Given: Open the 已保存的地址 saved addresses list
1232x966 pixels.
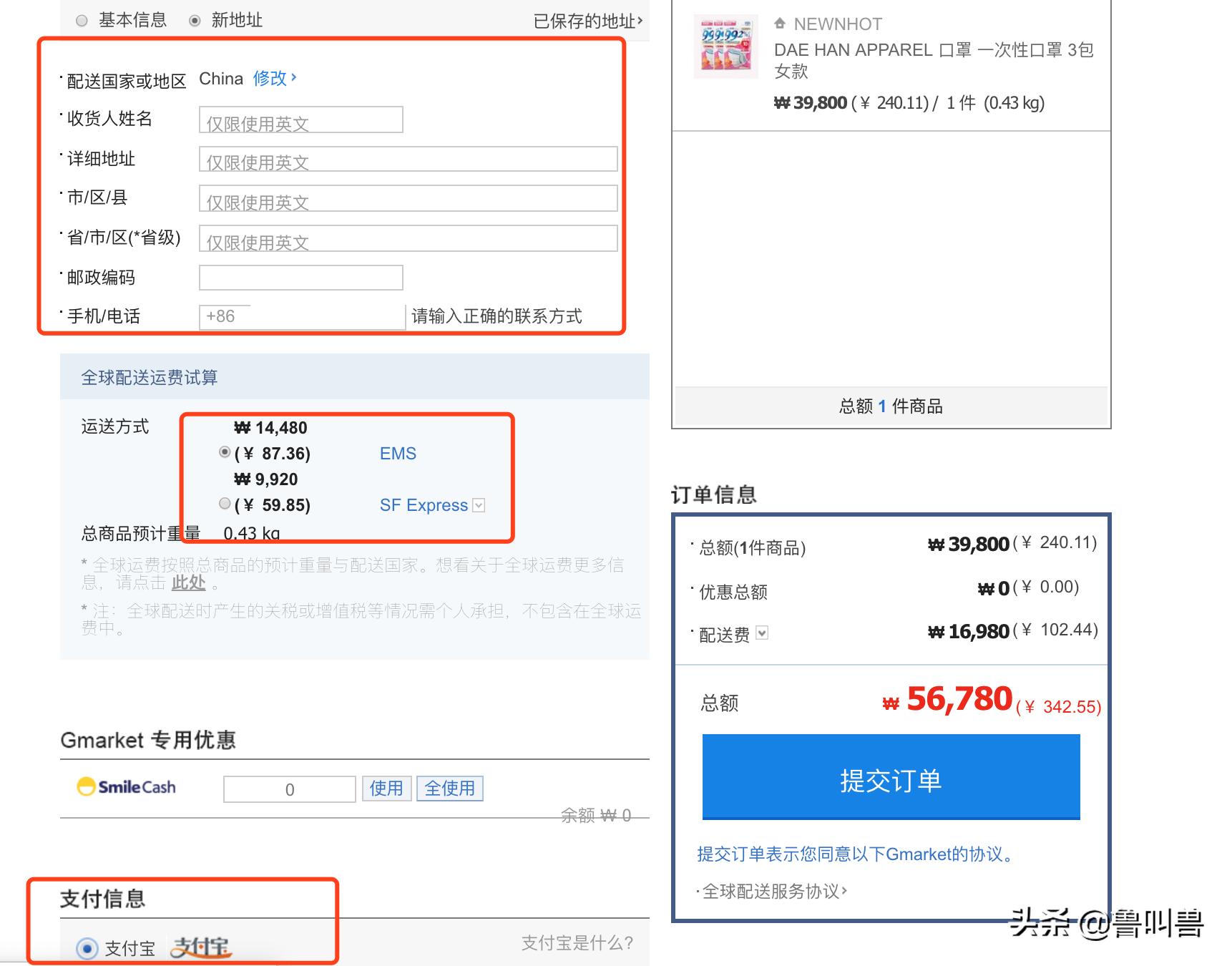Looking at the screenshot, I should (585, 20).
